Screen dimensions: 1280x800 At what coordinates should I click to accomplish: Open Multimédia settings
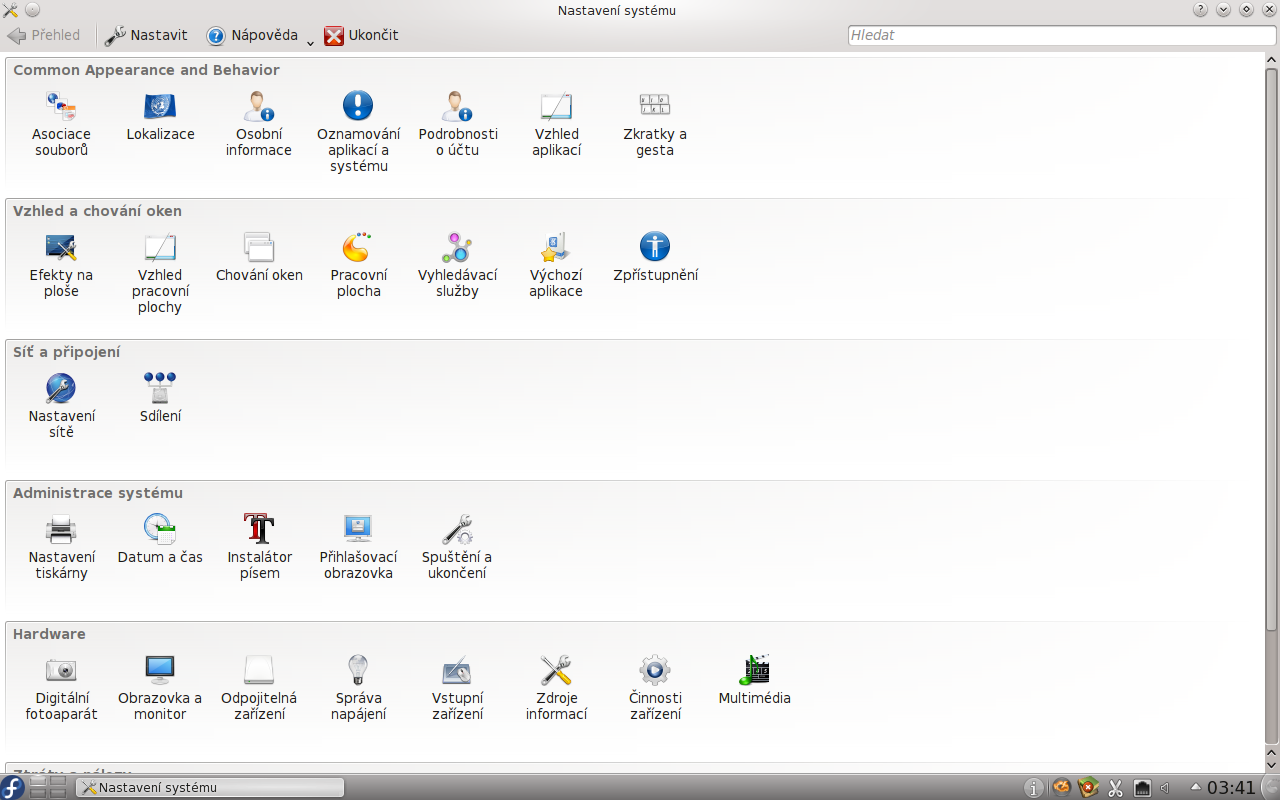coord(754,680)
